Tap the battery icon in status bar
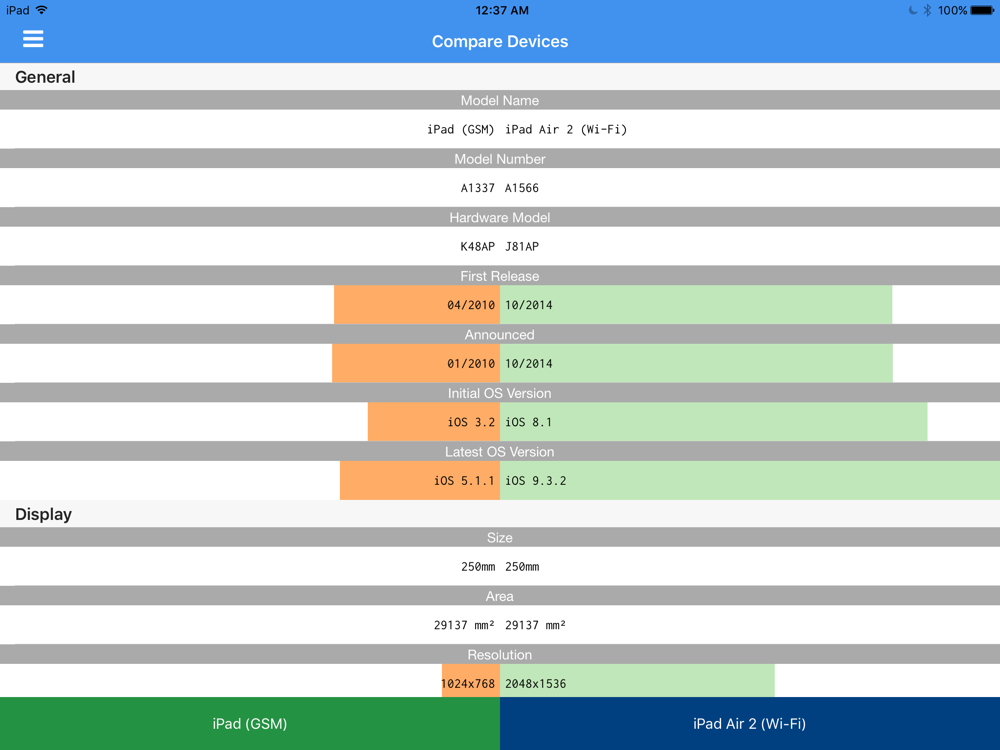Image resolution: width=1000 pixels, height=750 pixels. (982, 10)
